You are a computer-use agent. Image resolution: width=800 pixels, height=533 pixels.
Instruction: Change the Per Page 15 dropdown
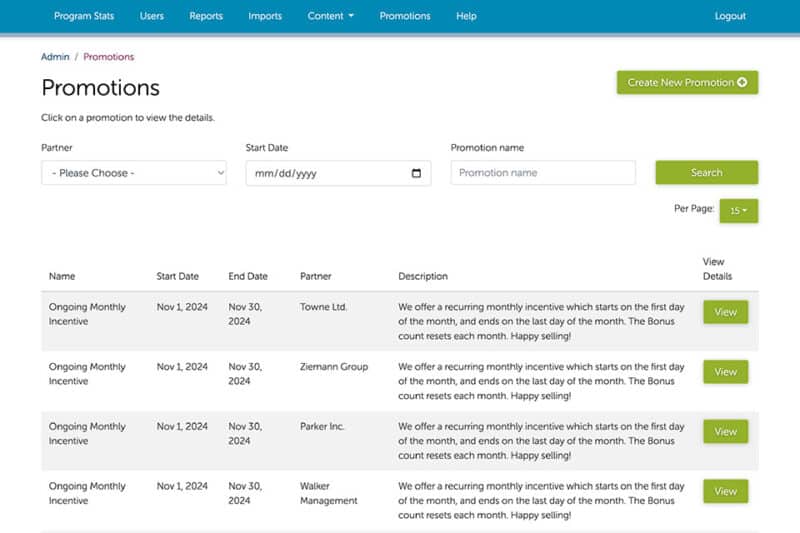(x=738, y=211)
